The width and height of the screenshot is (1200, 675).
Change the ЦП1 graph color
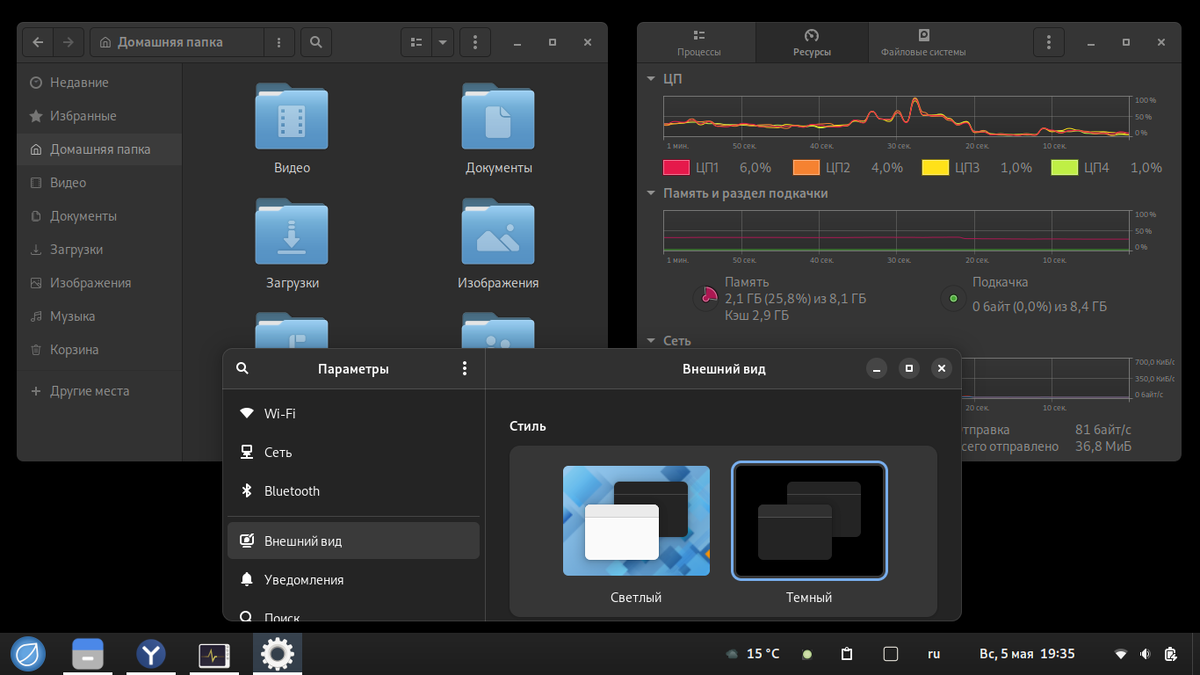click(x=677, y=167)
